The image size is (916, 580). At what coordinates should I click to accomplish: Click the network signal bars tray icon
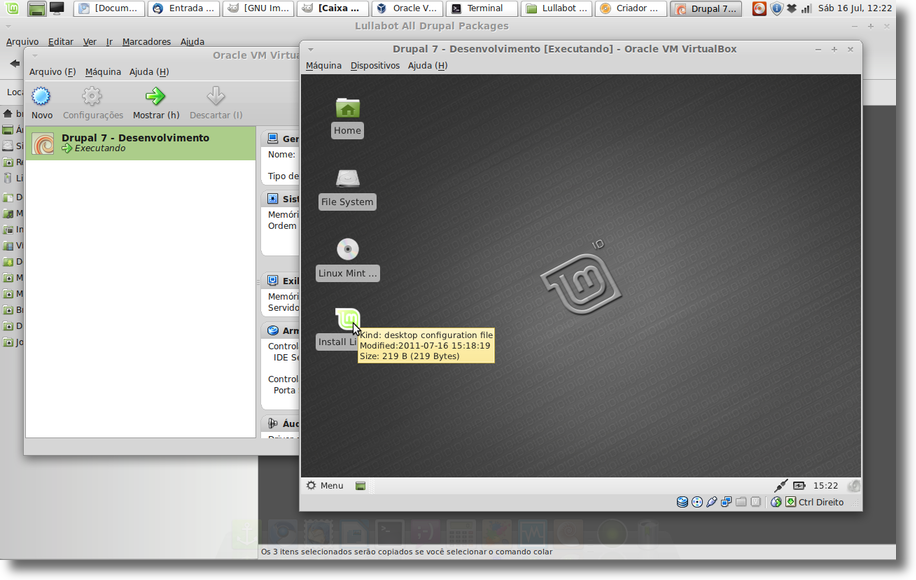pyautogui.click(x=806, y=8)
